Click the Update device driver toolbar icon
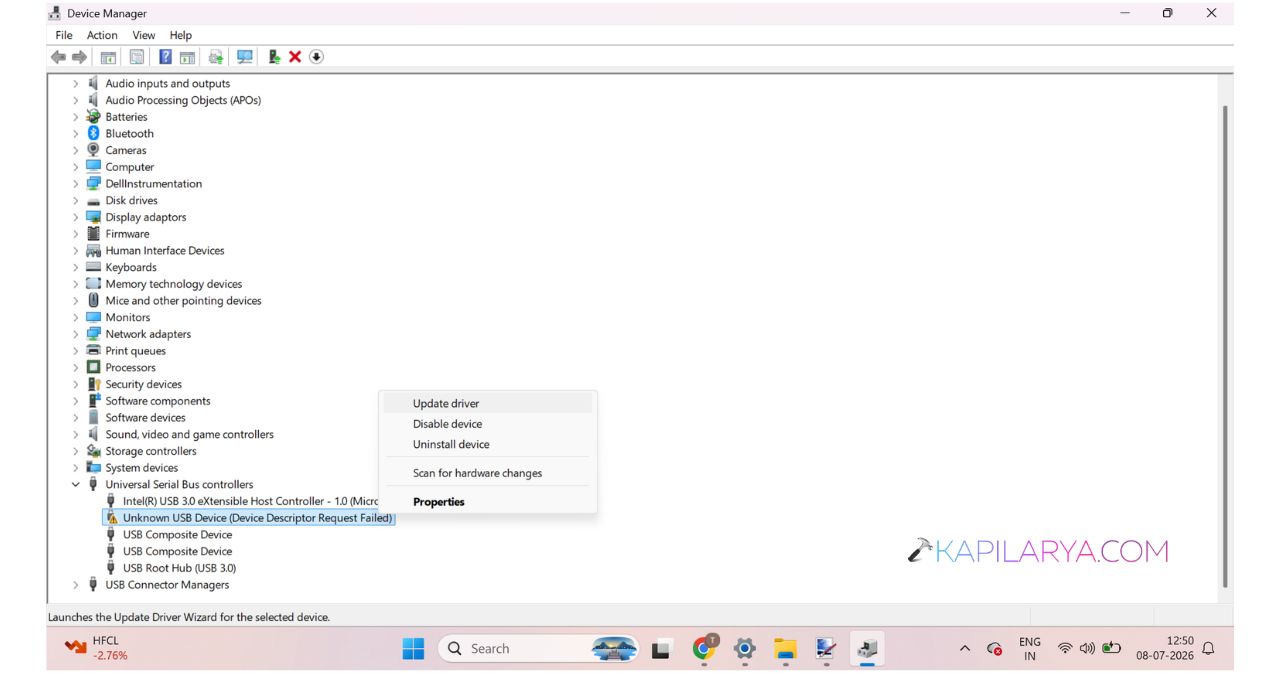The image size is (1280, 673). pyautogui.click(x=274, y=57)
